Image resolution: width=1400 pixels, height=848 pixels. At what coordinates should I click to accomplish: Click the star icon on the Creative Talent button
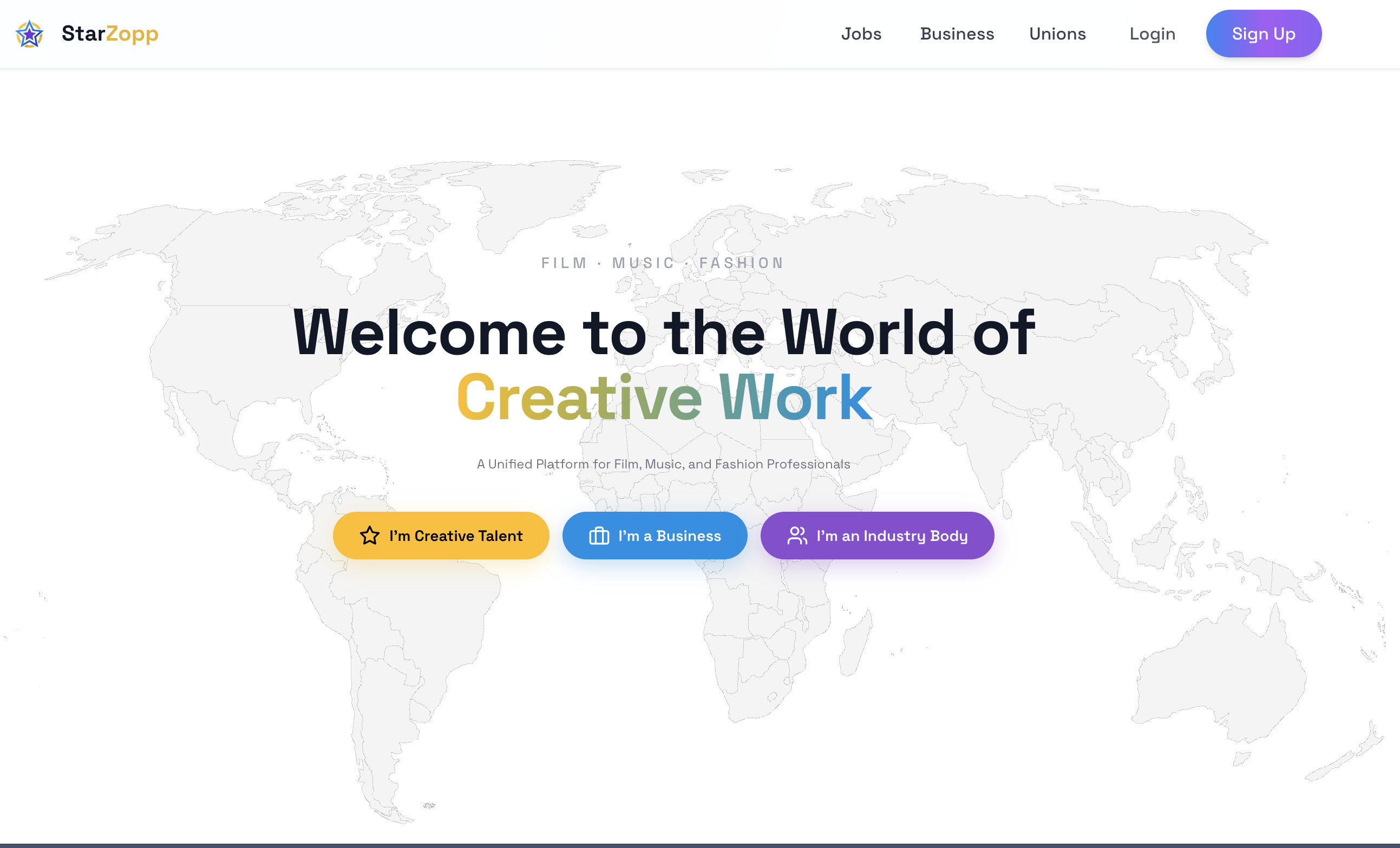pos(369,536)
